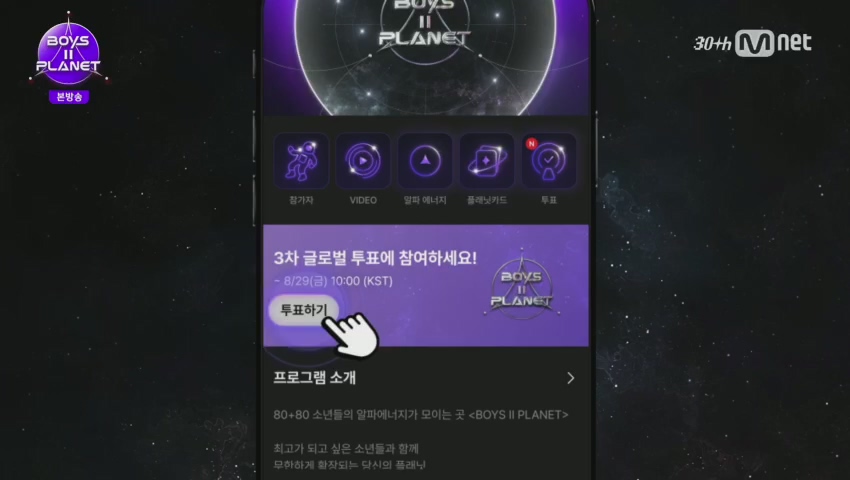Open the VIDEO play icon
Image resolution: width=850 pixels, height=480 pixels.
(x=363, y=161)
